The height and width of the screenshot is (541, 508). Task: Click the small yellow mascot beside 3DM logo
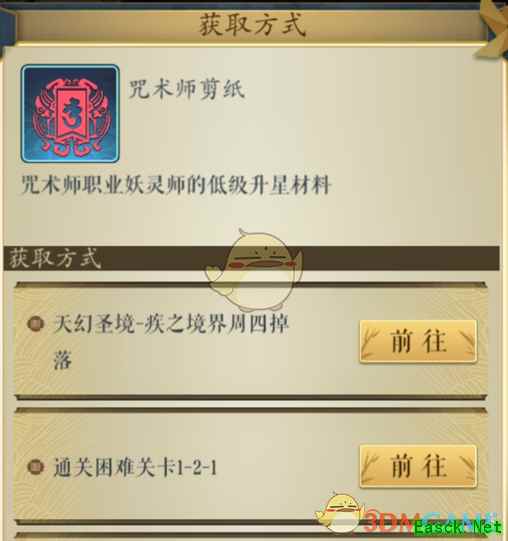tap(340, 513)
